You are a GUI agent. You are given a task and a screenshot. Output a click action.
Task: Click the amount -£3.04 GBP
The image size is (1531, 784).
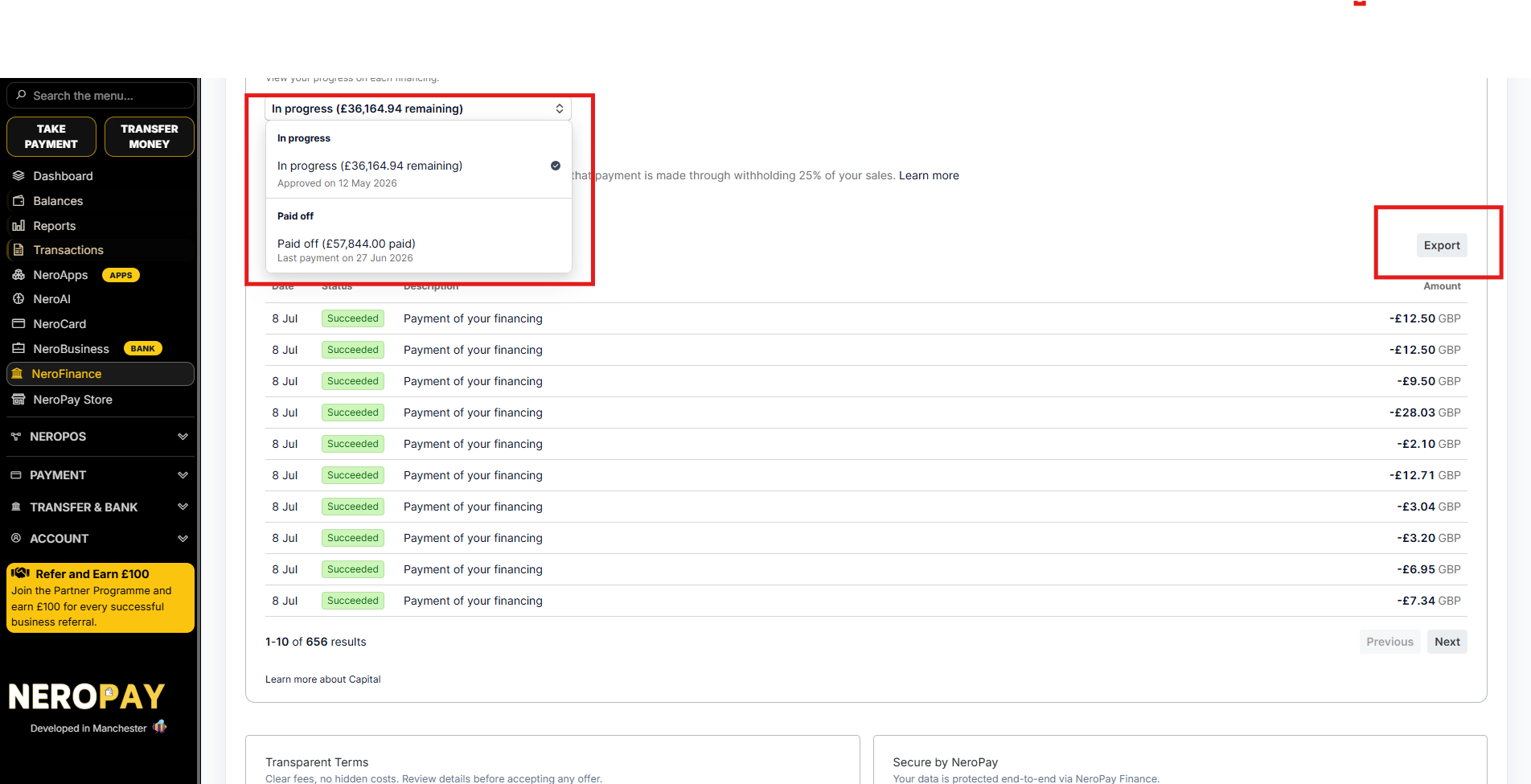pos(1429,507)
